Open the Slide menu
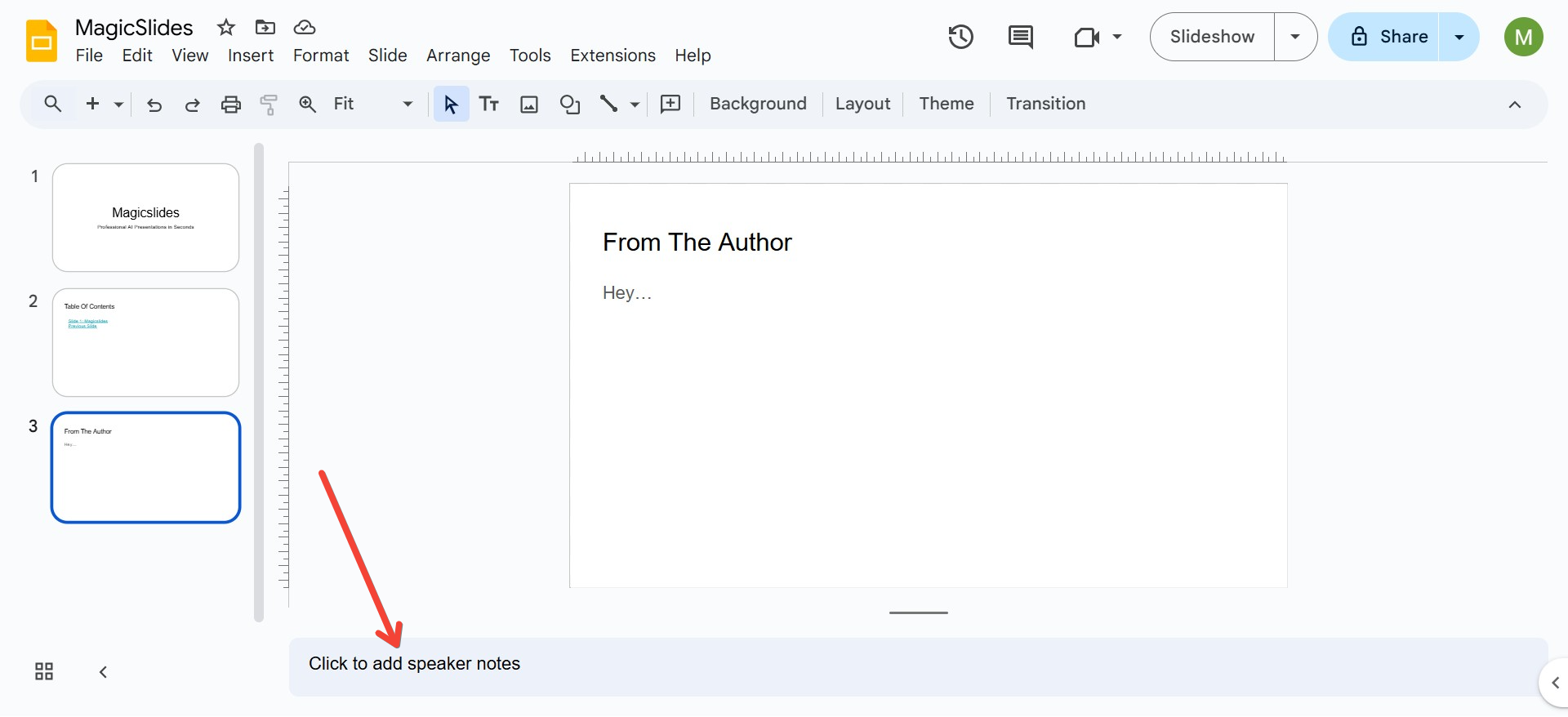Image resolution: width=1568 pixels, height=717 pixels. pyautogui.click(x=387, y=56)
